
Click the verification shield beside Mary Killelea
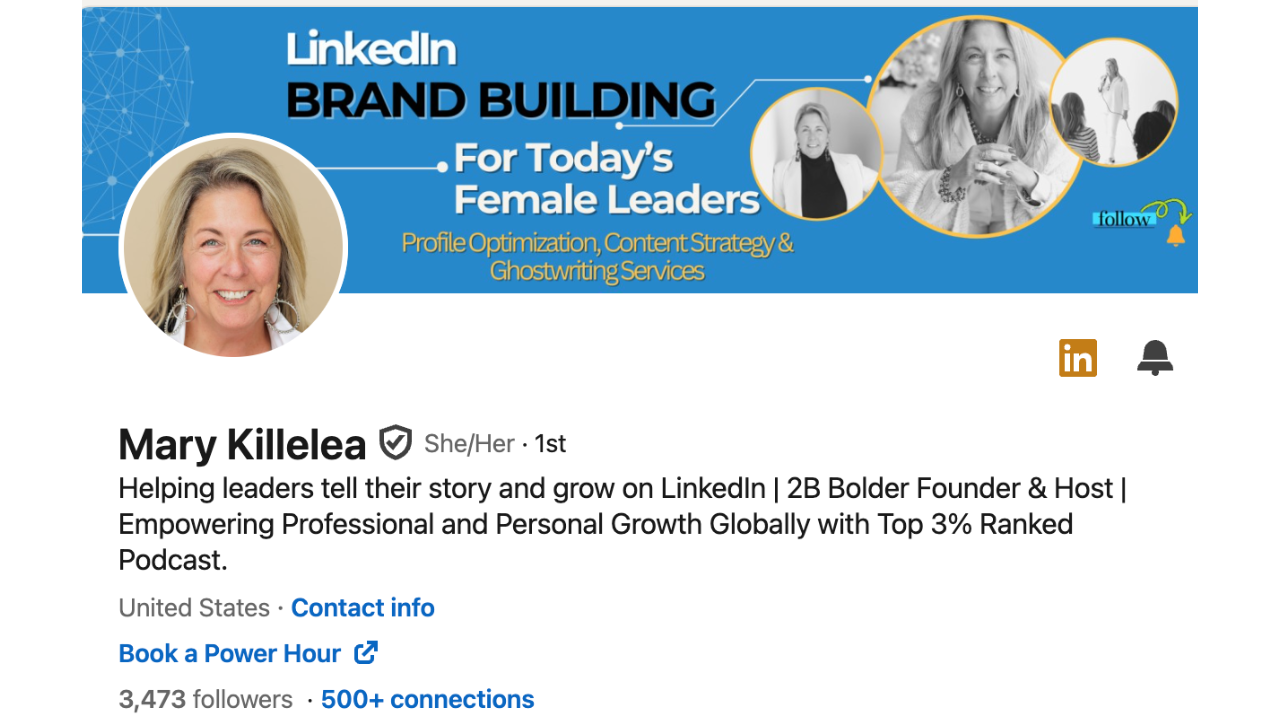pos(395,443)
